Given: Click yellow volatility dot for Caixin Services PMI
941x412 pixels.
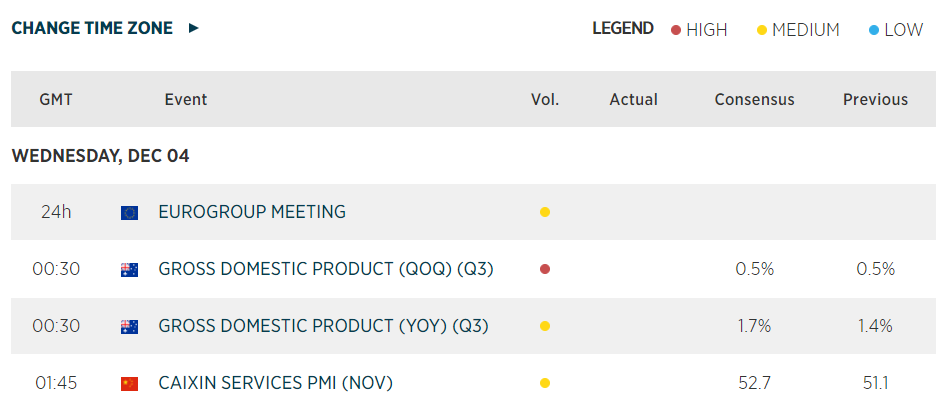Looking at the screenshot, I should [545, 383].
